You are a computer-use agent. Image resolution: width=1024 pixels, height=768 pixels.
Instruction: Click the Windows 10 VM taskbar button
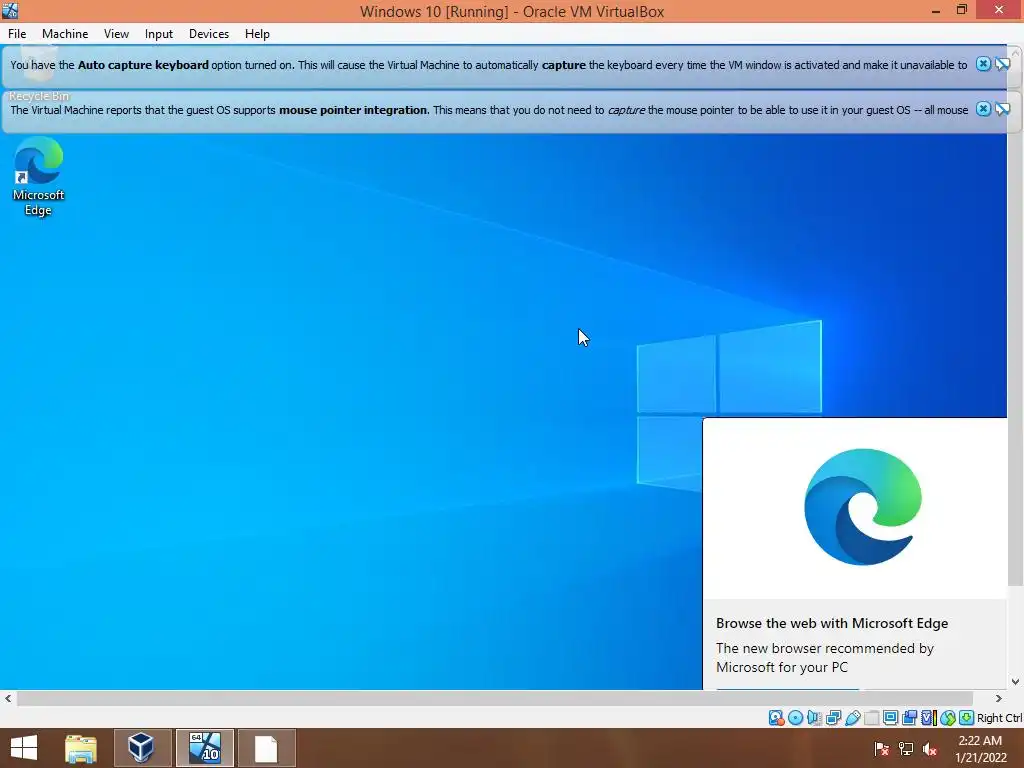point(204,748)
